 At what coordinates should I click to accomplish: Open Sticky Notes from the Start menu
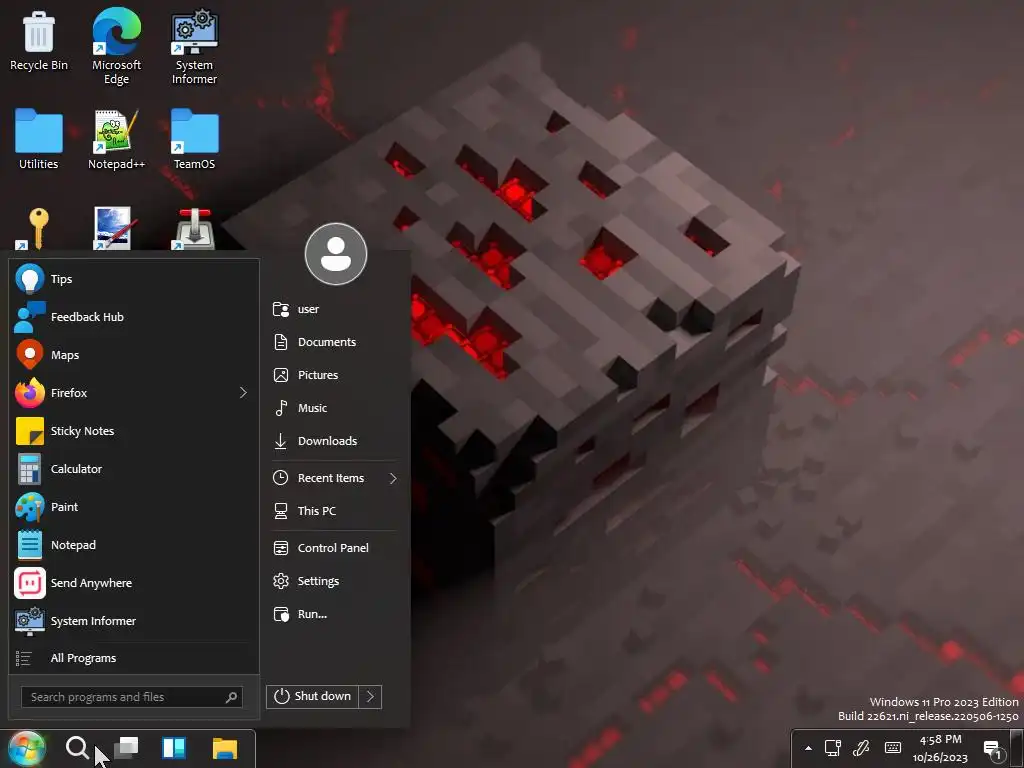click(x=133, y=431)
